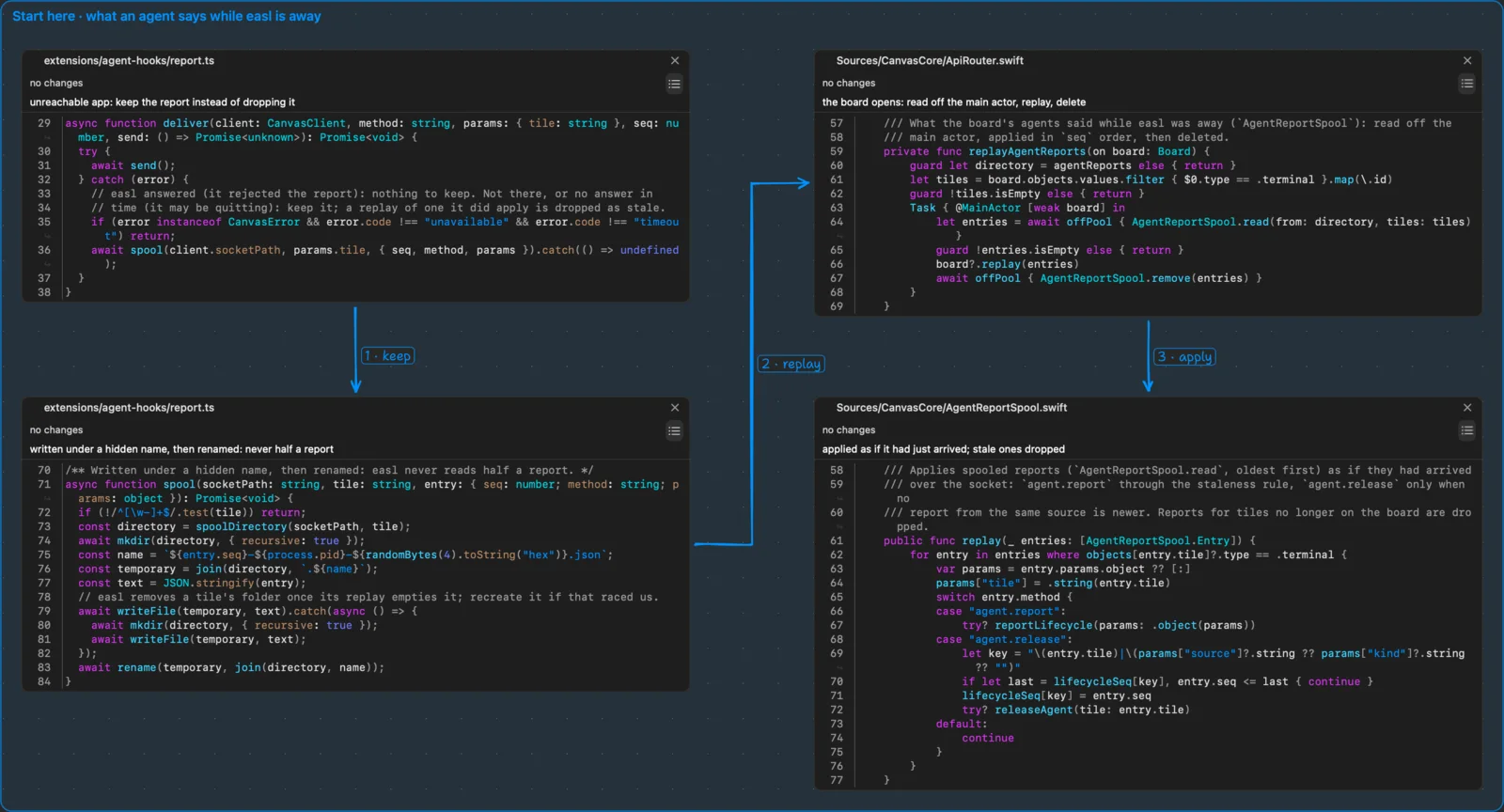Click 'the board opens: read off the main actor' description
The image size is (1504, 812).
954,102
